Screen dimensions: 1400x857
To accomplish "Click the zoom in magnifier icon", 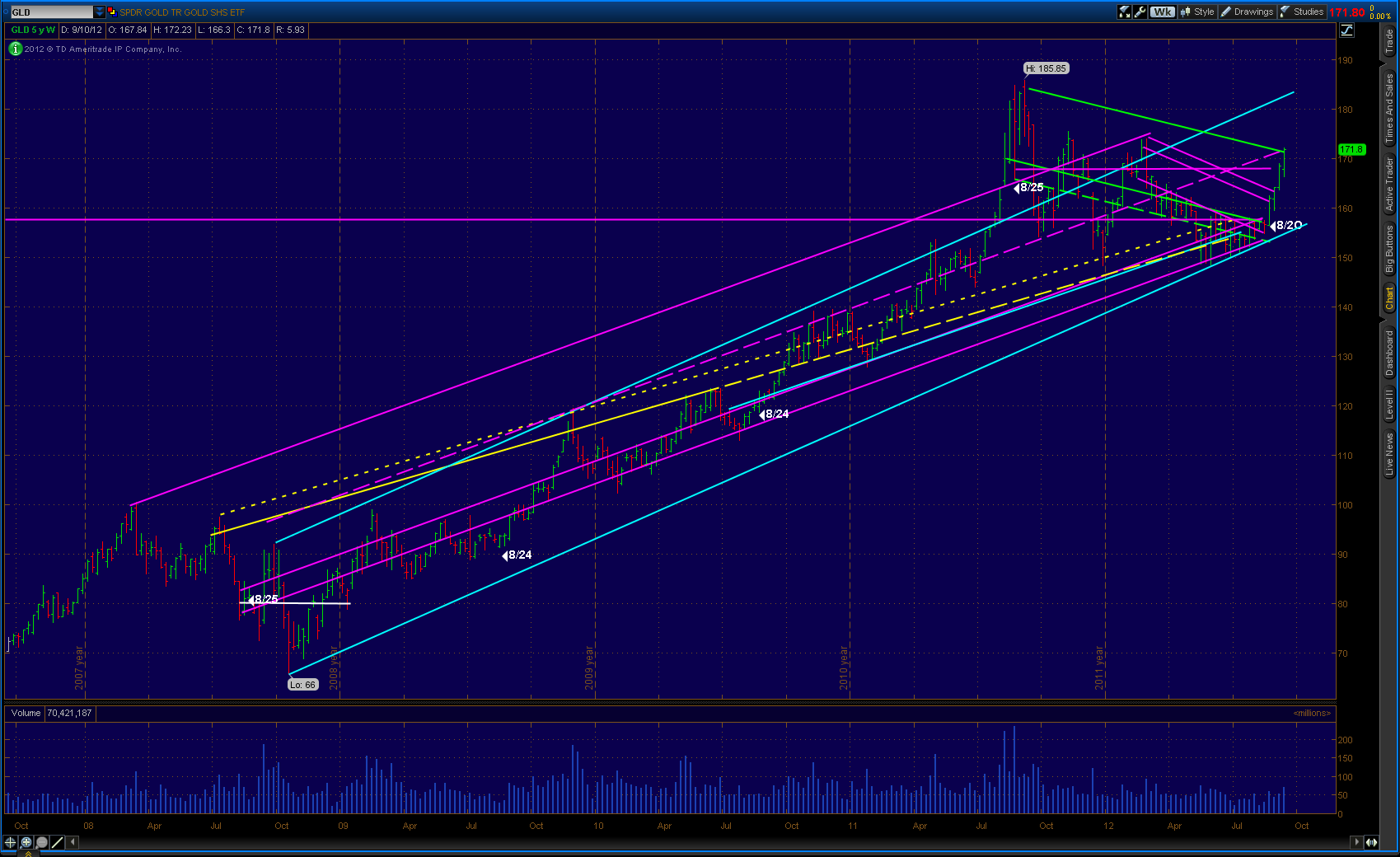I will coord(26,842).
